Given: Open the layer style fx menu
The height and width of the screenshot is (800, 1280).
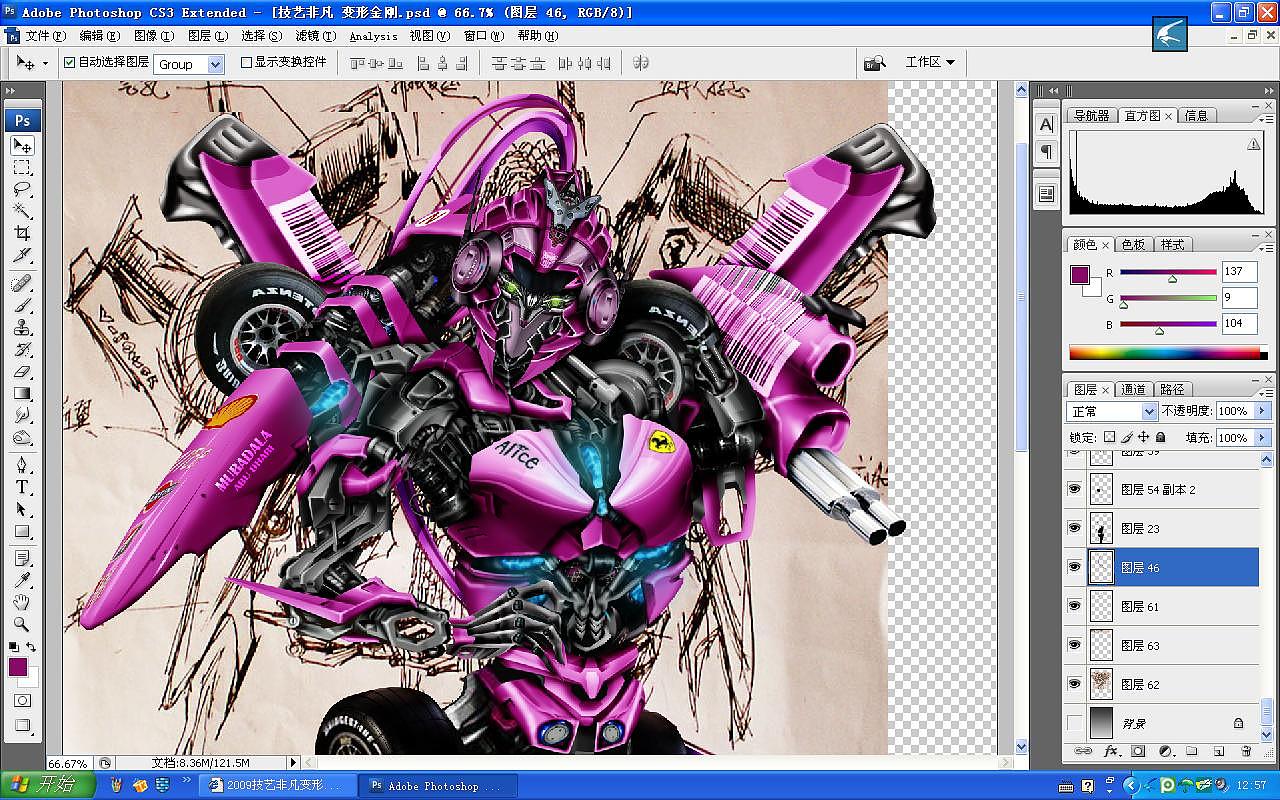Looking at the screenshot, I should tap(1111, 751).
